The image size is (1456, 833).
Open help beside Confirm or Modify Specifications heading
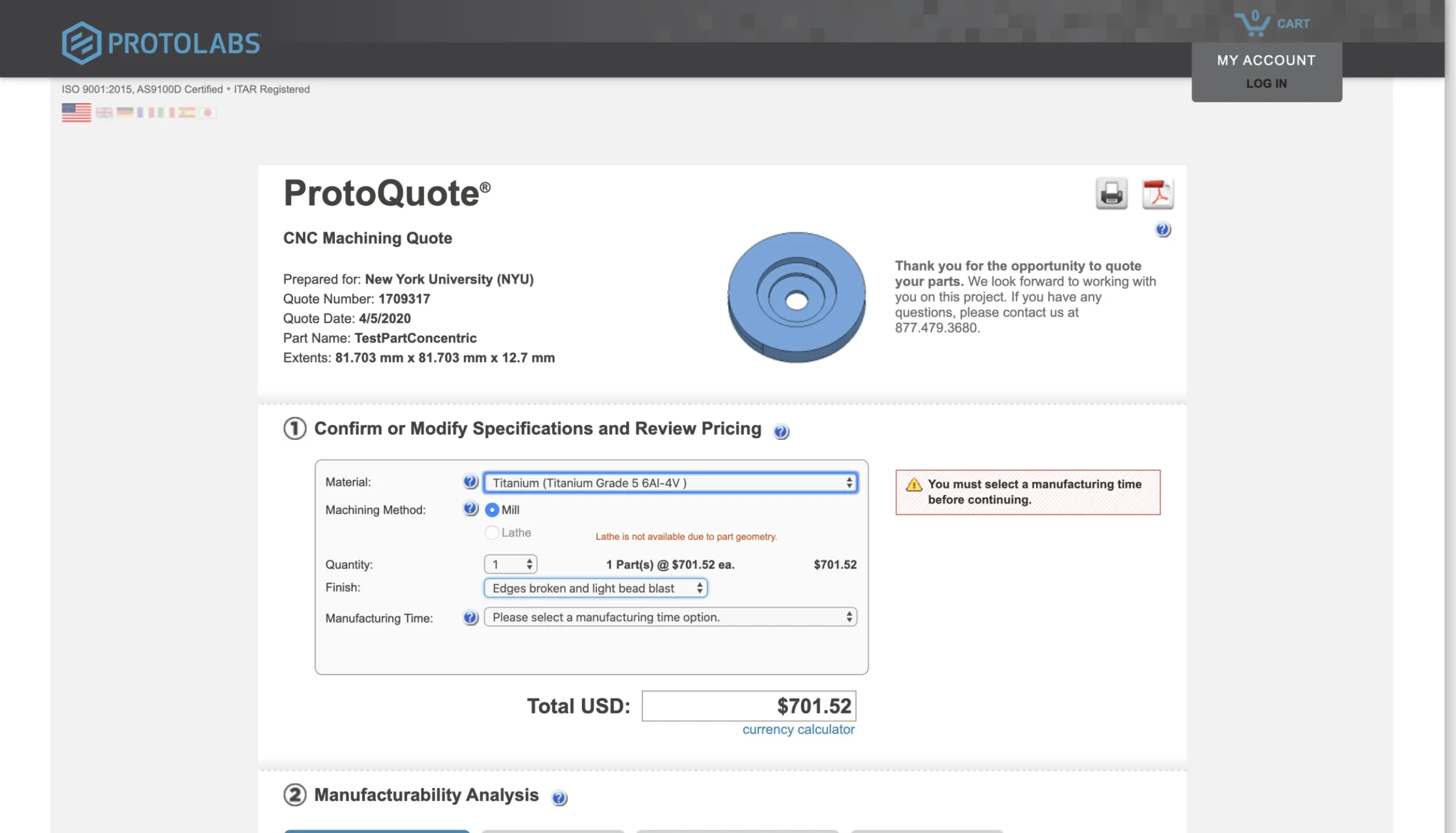tap(781, 431)
